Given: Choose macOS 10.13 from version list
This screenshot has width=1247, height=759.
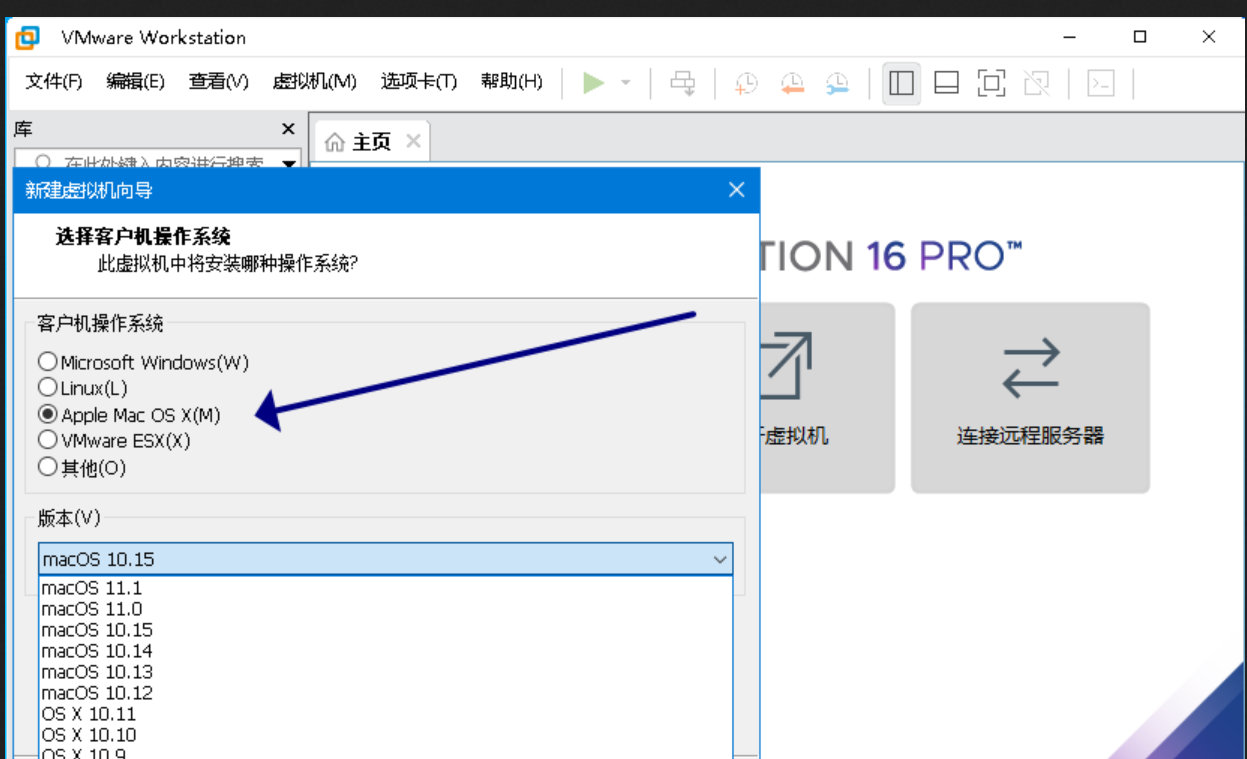Looking at the screenshot, I should coord(385,672).
